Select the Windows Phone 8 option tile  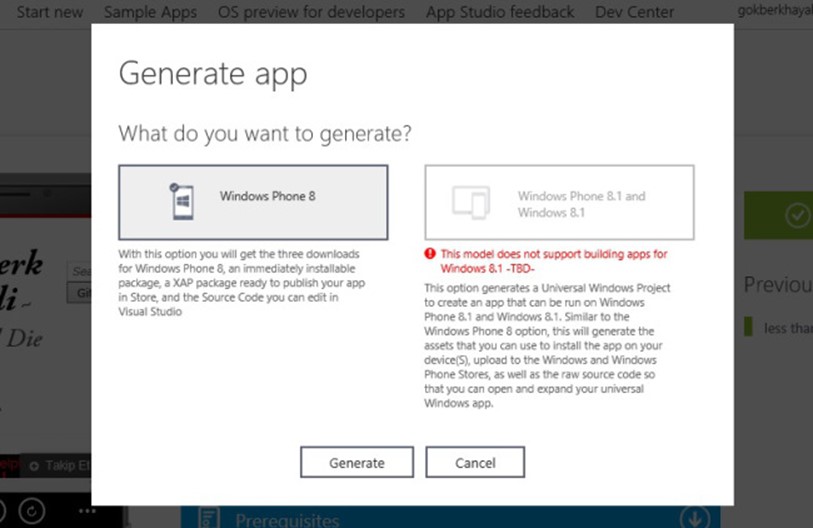(x=253, y=202)
